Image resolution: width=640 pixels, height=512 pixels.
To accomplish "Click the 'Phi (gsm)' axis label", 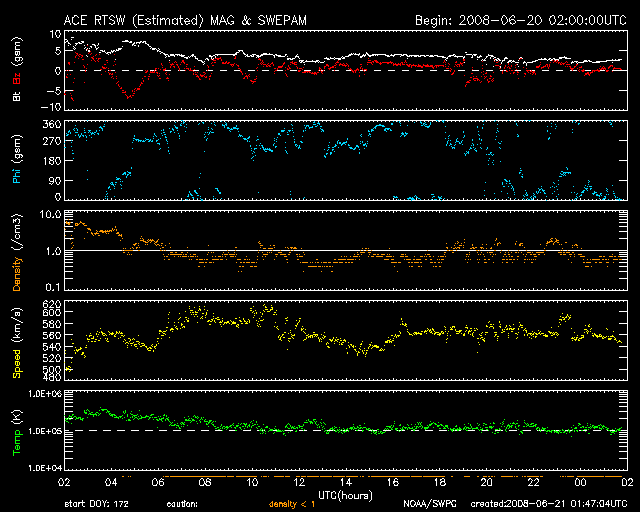I will coord(17,159).
